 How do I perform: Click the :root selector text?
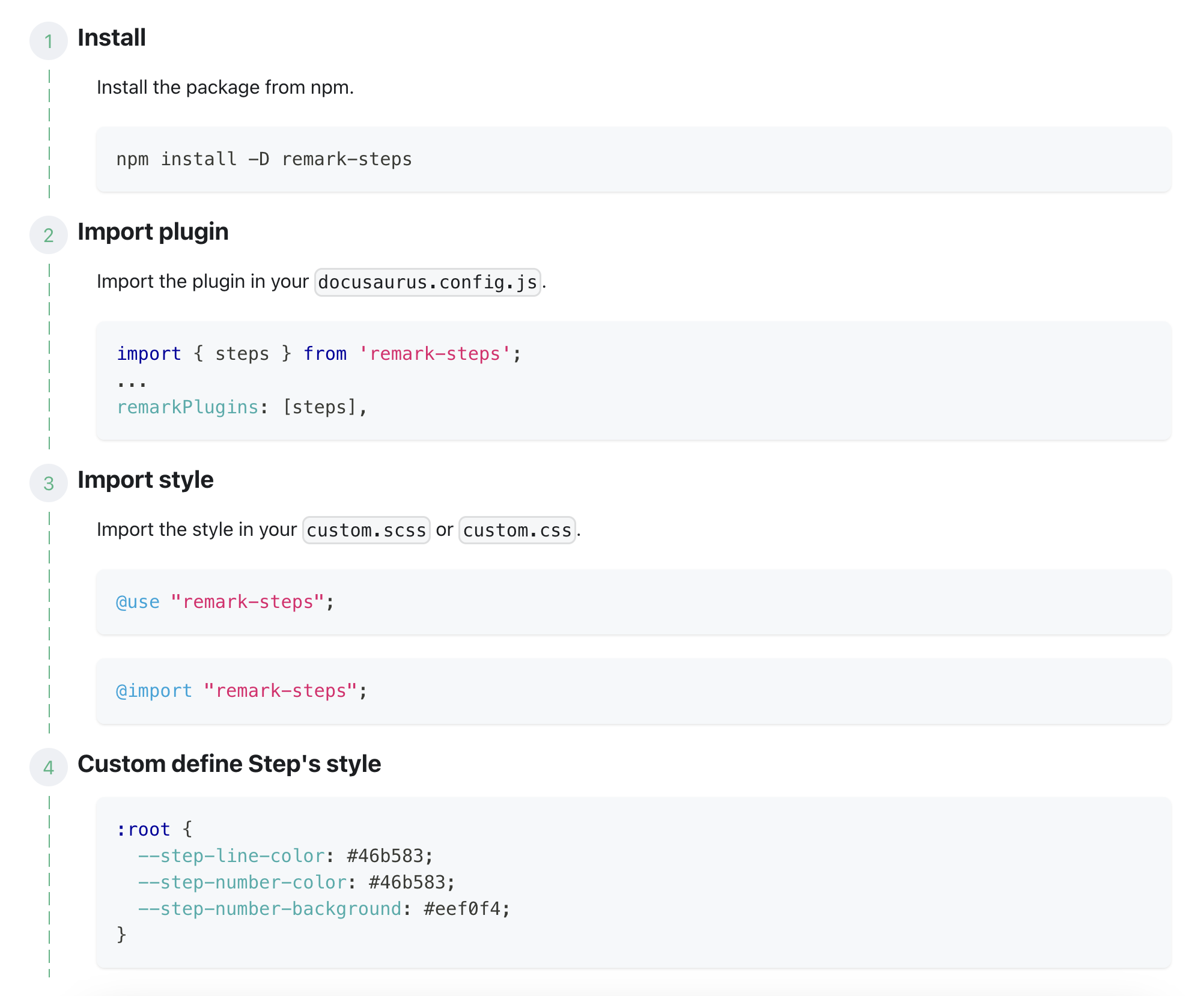144,830
